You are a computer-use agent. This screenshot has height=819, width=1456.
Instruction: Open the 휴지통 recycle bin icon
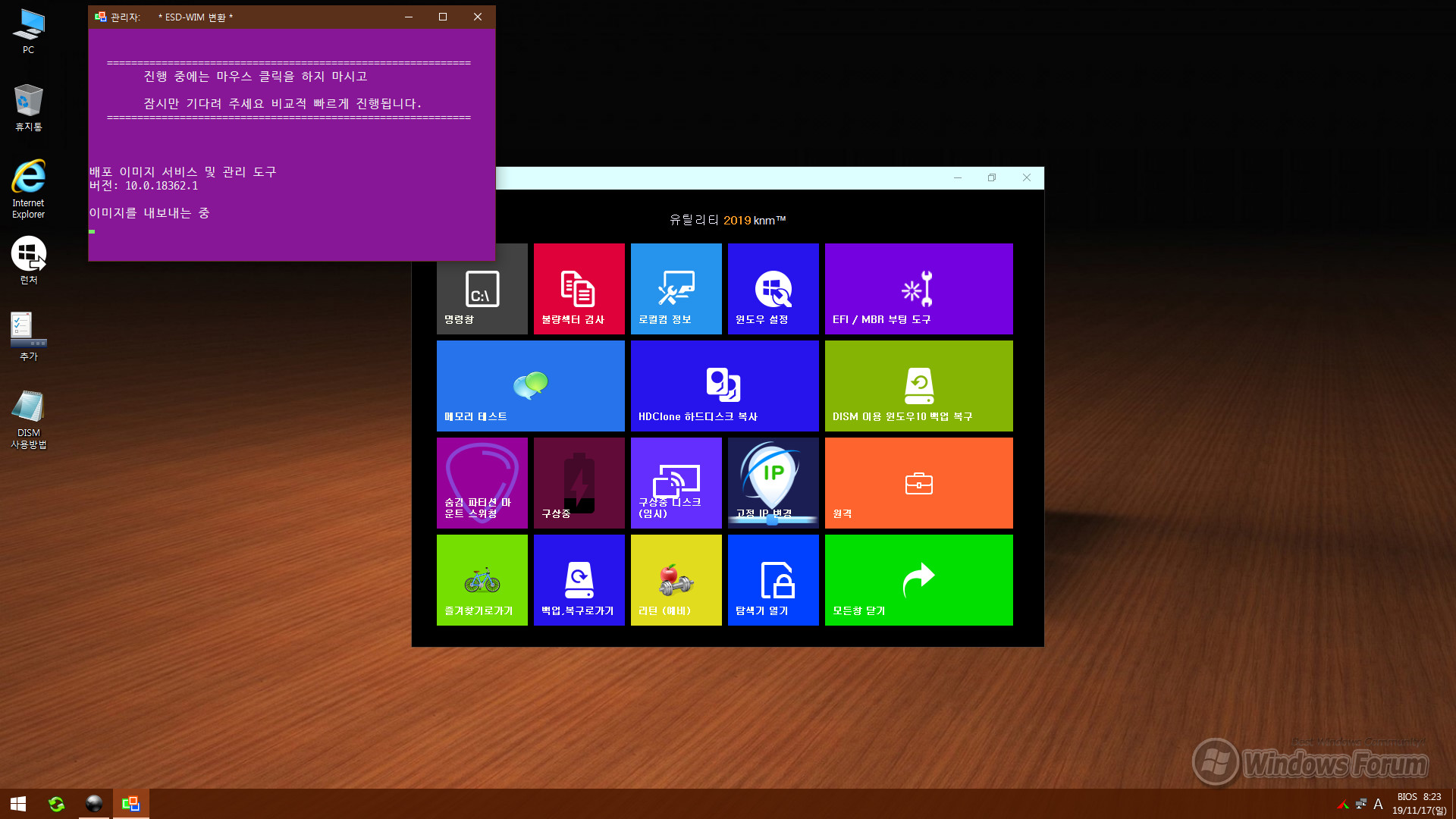(x=28, y=107)
